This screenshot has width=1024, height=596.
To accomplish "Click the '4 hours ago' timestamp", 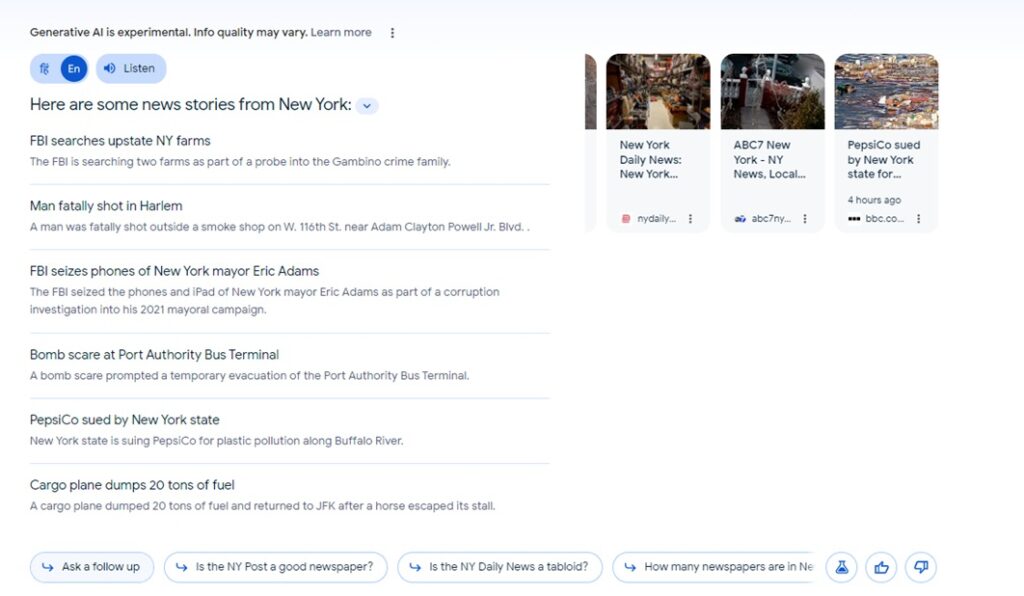I will point(874,200).
